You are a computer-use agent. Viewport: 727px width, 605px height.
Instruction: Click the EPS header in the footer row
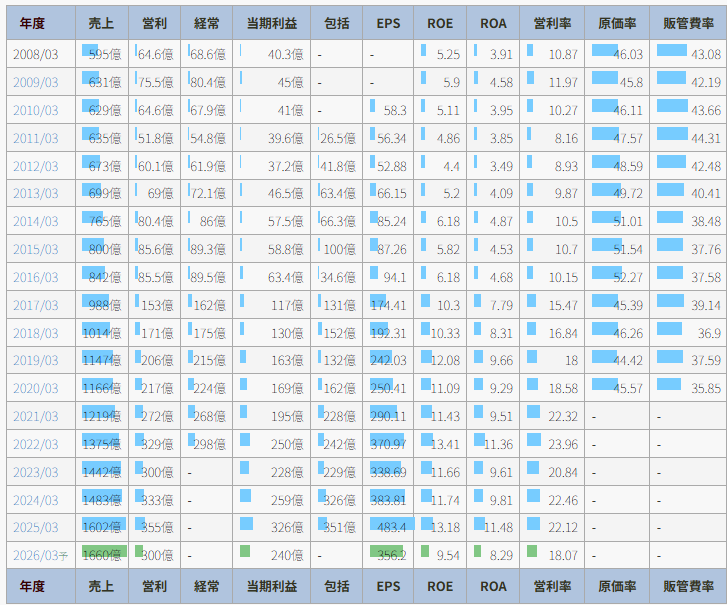(x=388, y=586)
